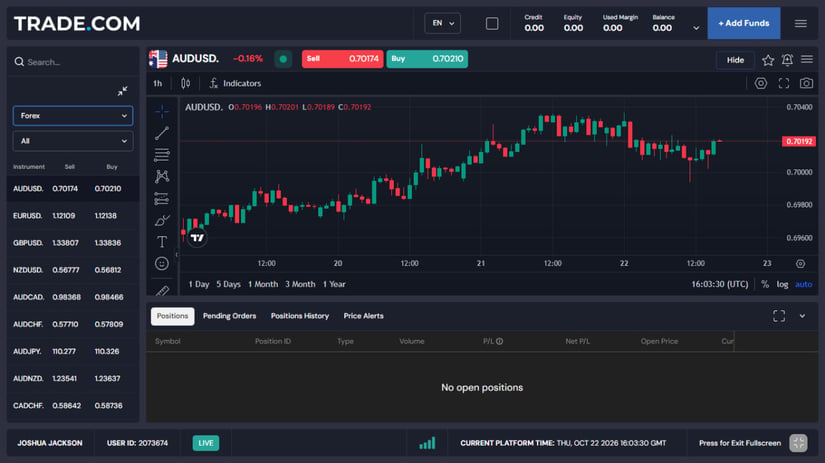
Task: Set chart range to 1 Month
Action: coord(263,284)
